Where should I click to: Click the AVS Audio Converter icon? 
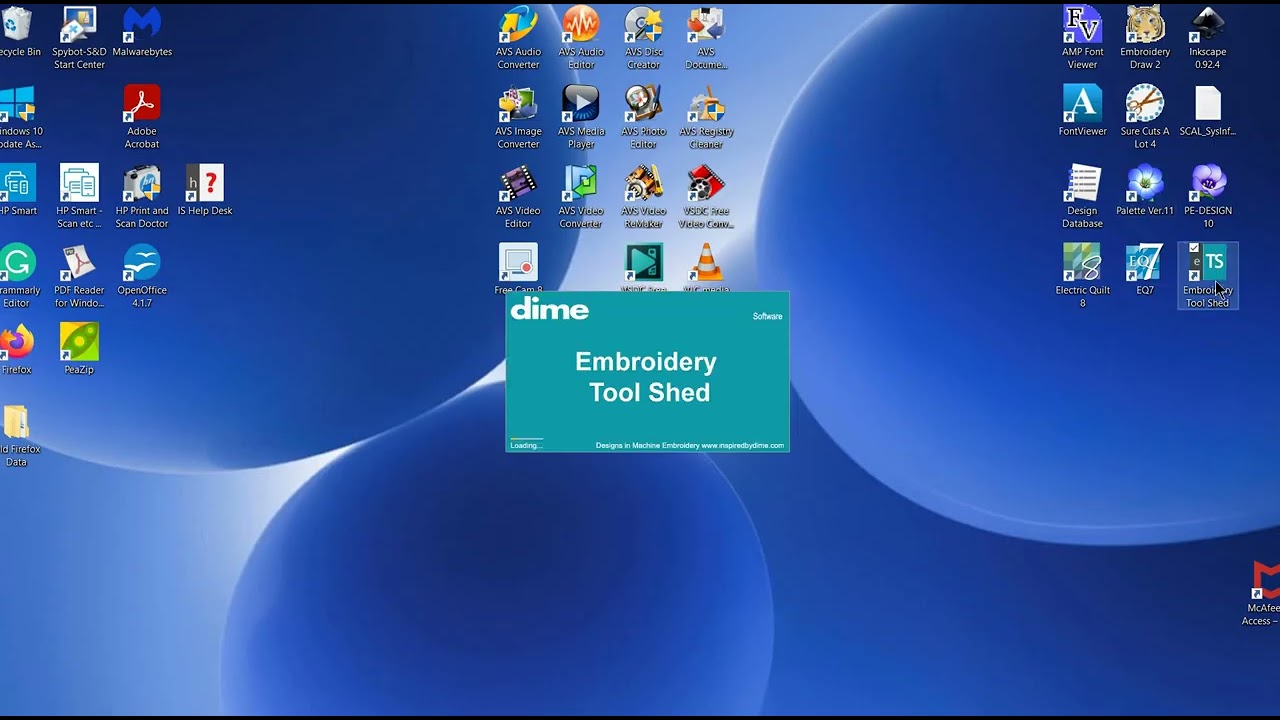click(x=518, y=37)
